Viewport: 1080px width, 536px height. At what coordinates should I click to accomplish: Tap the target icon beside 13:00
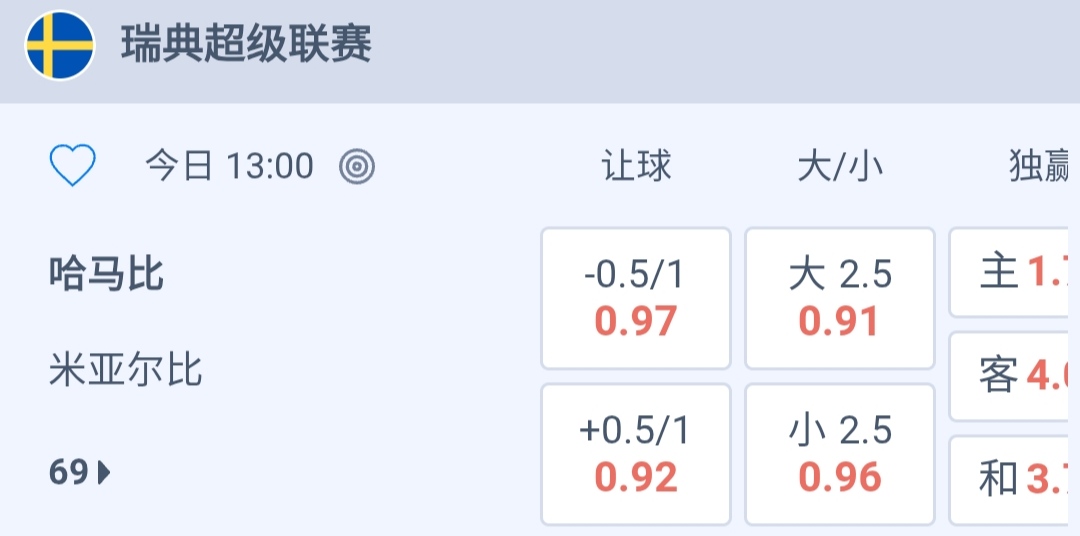[357, 167]
